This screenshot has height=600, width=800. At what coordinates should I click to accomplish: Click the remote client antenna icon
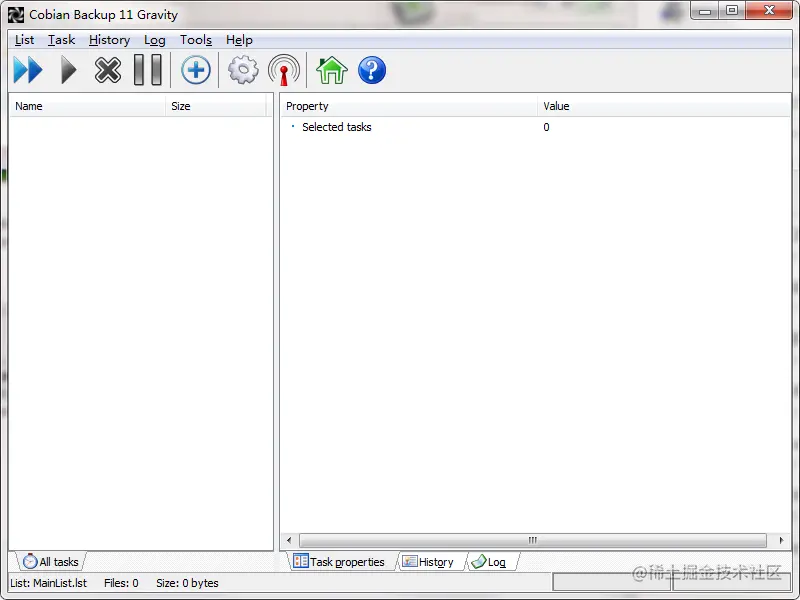[284, 70]
